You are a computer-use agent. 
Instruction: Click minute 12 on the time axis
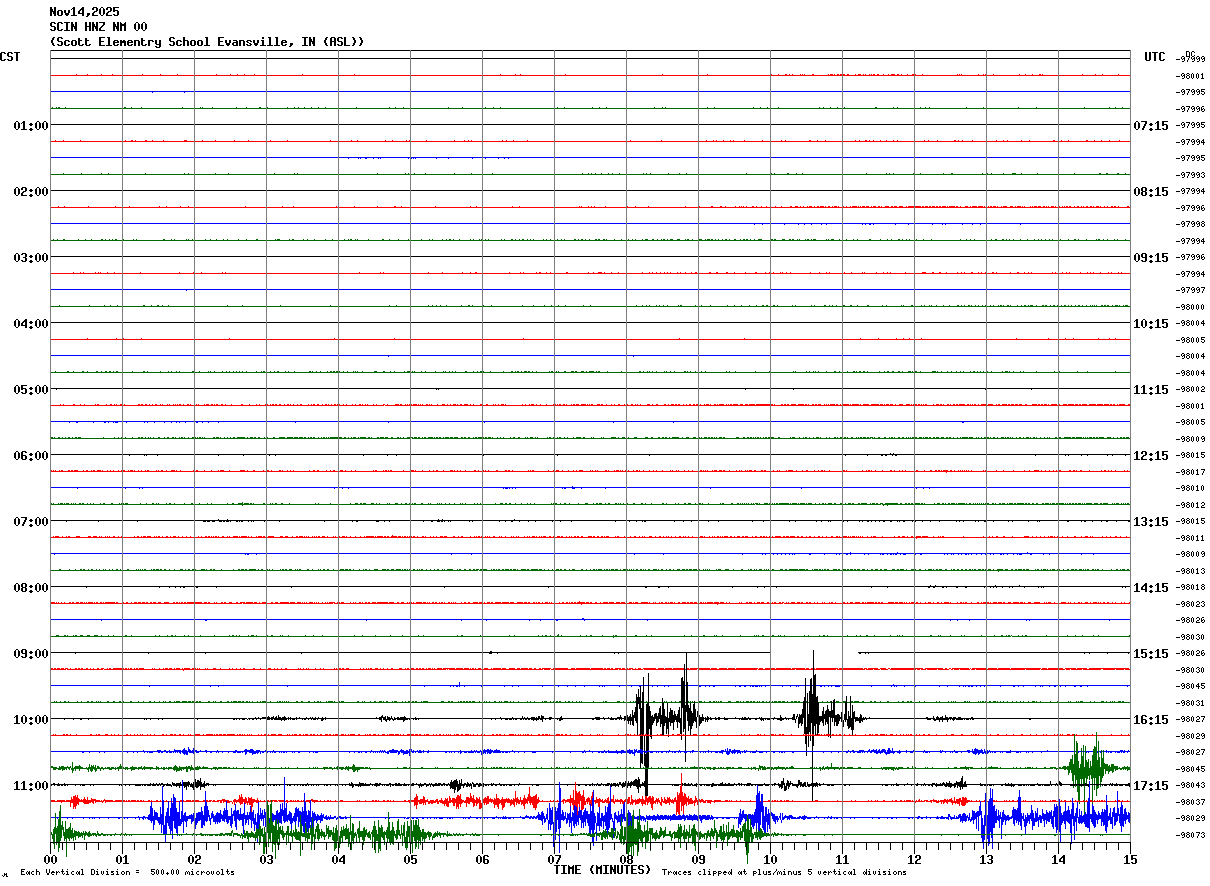pyautogui.click(x=915, y=859)
